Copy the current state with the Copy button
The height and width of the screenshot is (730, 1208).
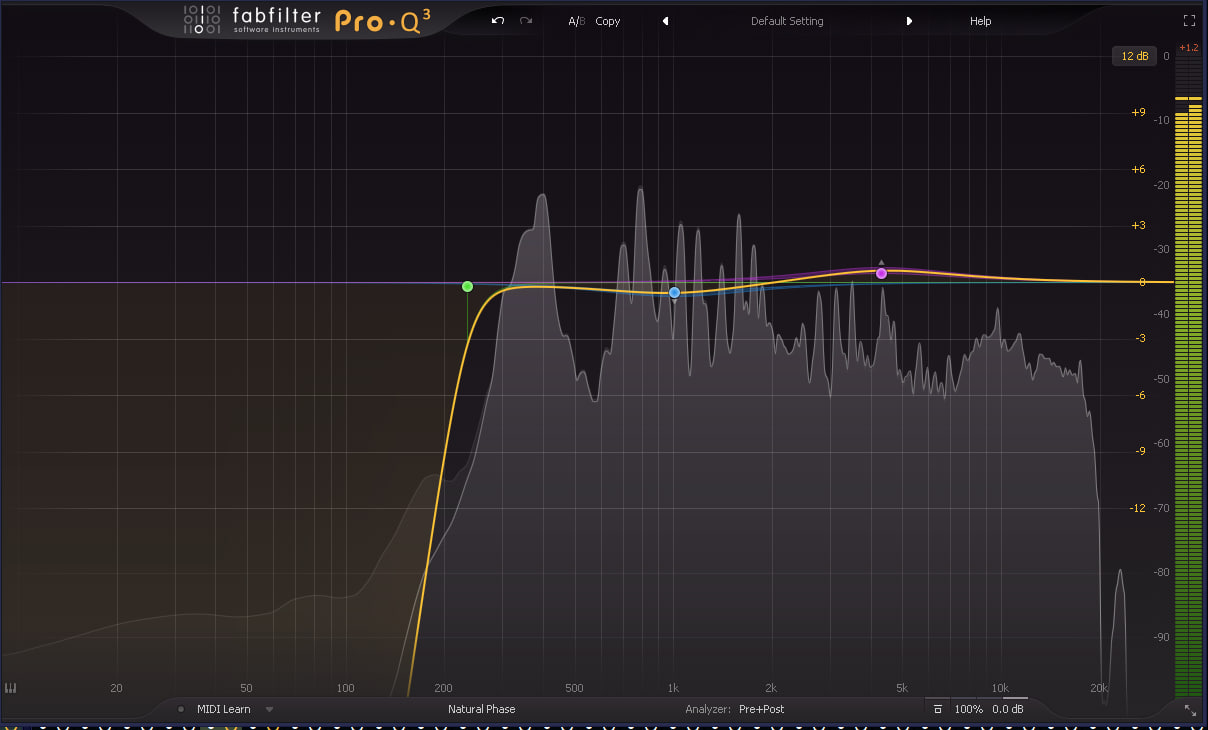point(608,21)
